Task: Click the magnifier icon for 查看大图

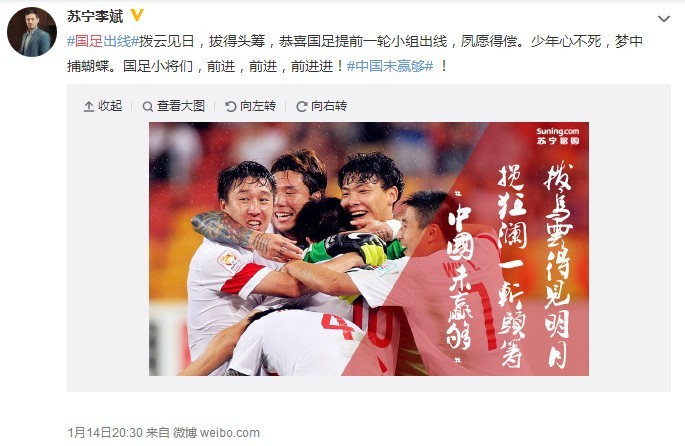Action: click(148, 106)
